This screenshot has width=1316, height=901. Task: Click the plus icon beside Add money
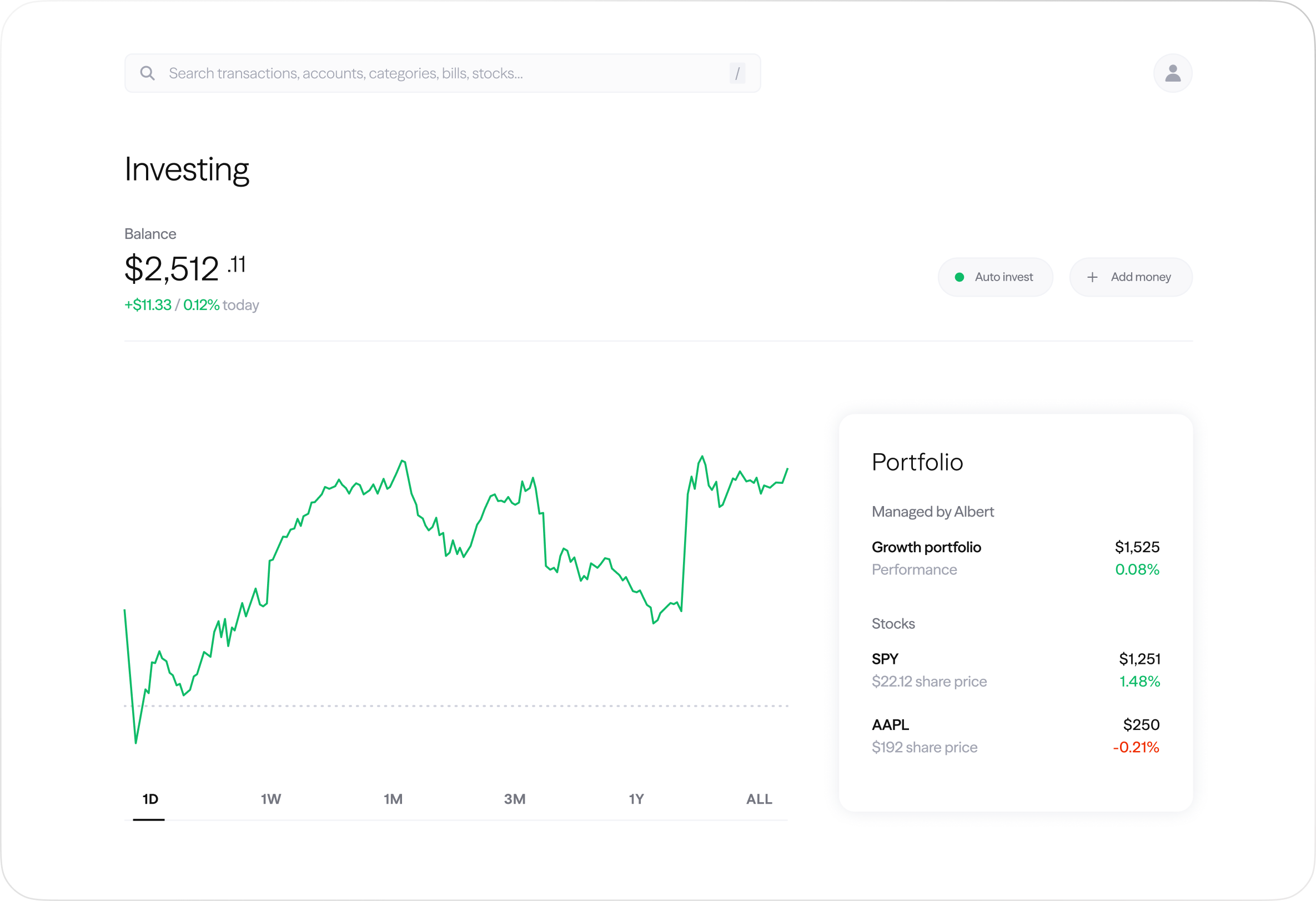click(x=1092, y=277)
